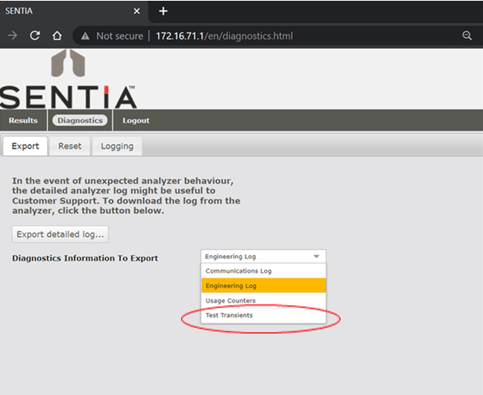Switch to the Logging tab
The height and width of the screenshot is (395, 483).
click(x=117, y=146)
